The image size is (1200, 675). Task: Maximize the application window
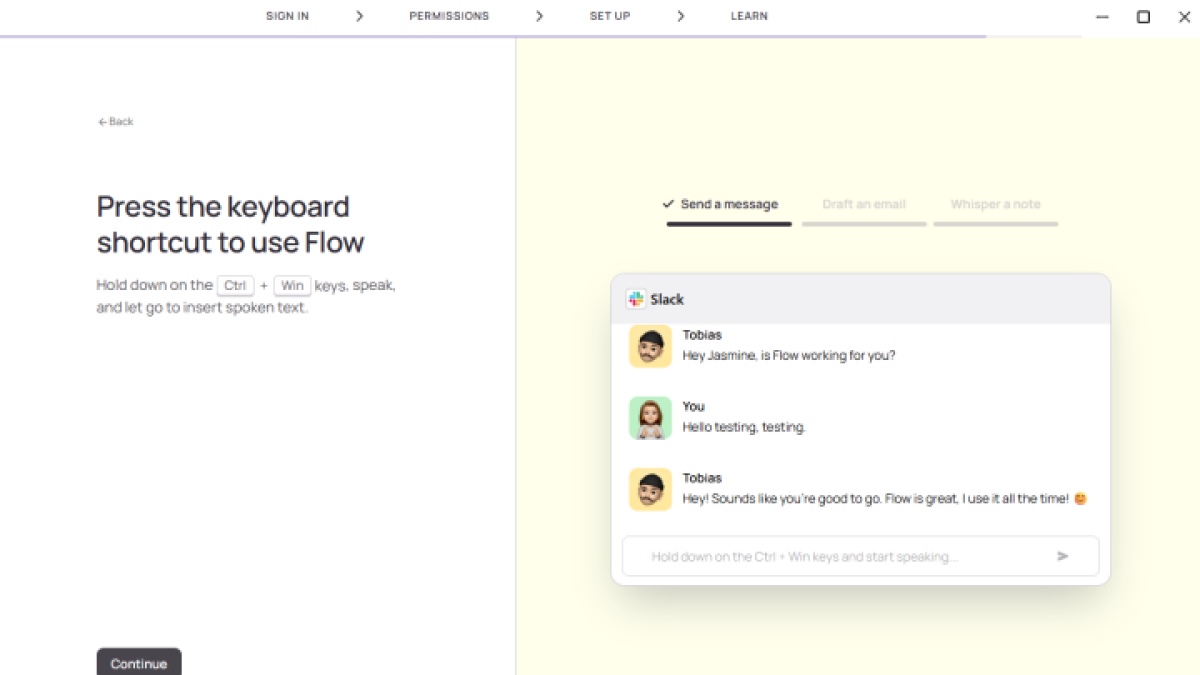(x=1143, y=17)
